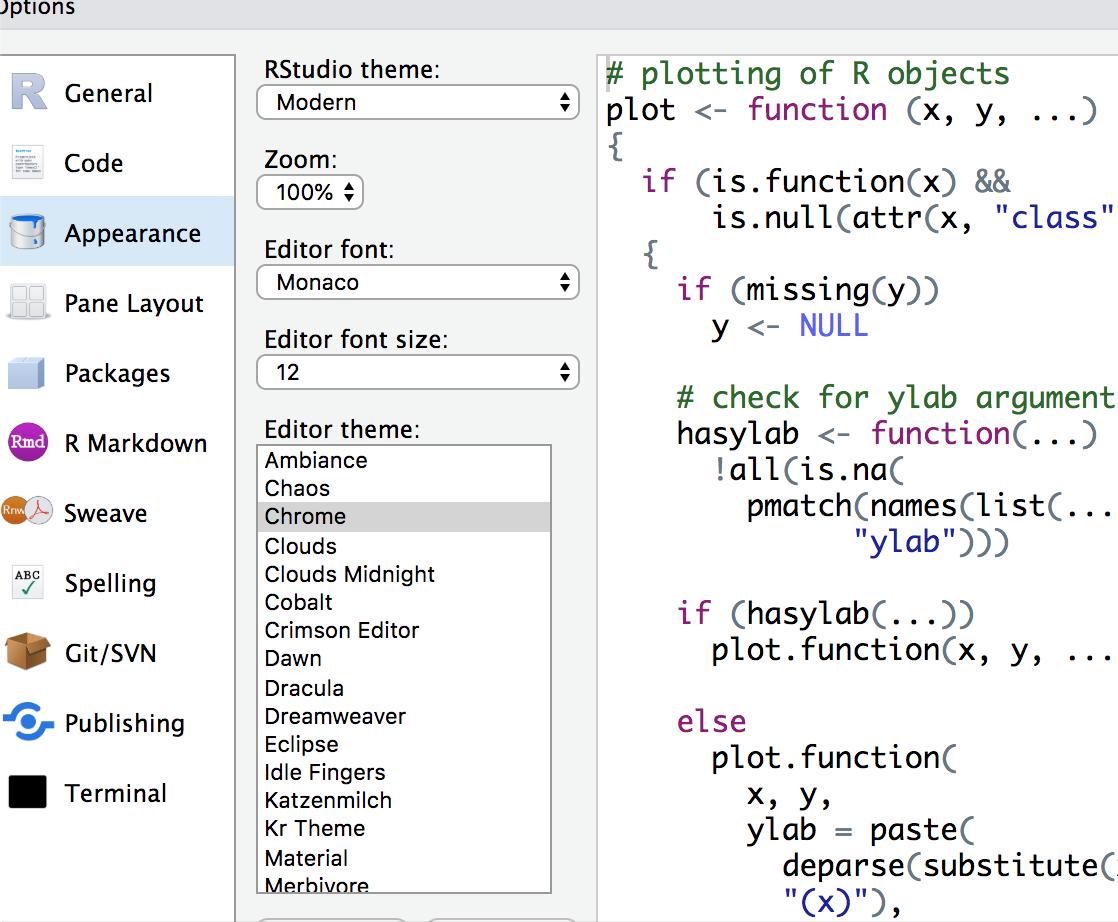The width and height of the screenshot is (1118, 922).
Task: Open Packages via the box icon
Action: [28, 373]
